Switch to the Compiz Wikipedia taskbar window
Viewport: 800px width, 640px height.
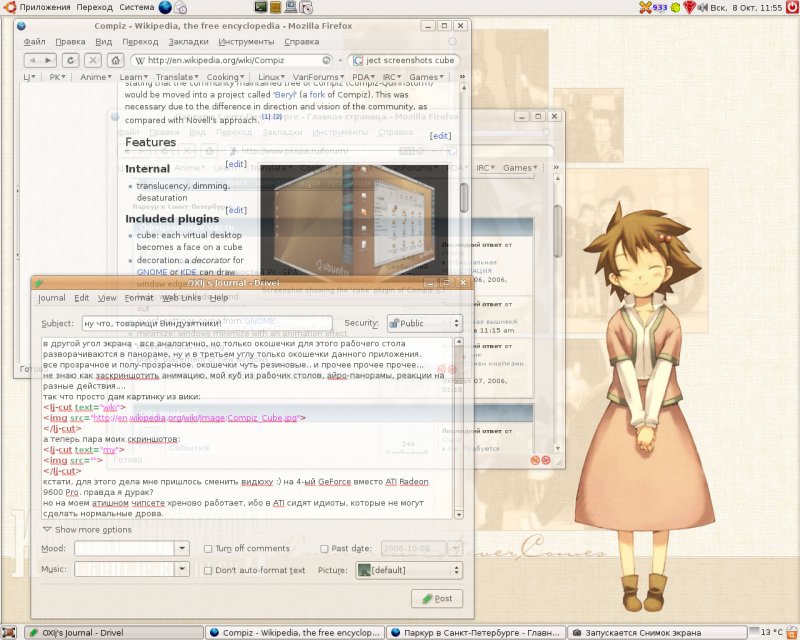tap(295, 632)
